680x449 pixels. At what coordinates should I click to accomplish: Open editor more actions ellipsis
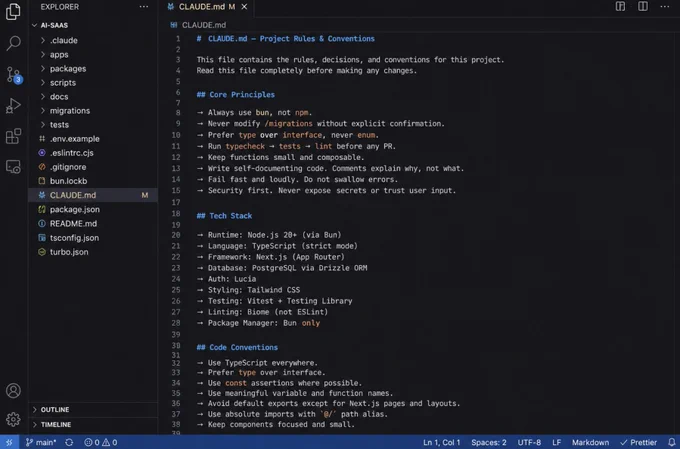pyautogui.click(x=664, y=7)
